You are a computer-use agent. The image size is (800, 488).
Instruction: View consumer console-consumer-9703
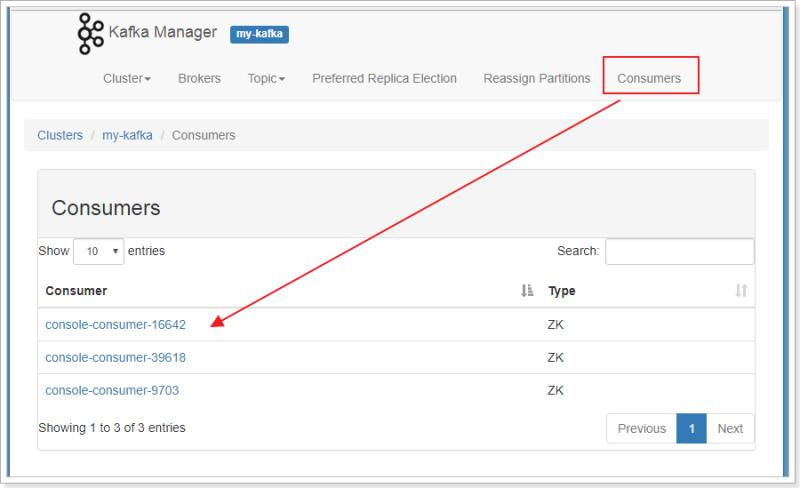pos(112,390)
